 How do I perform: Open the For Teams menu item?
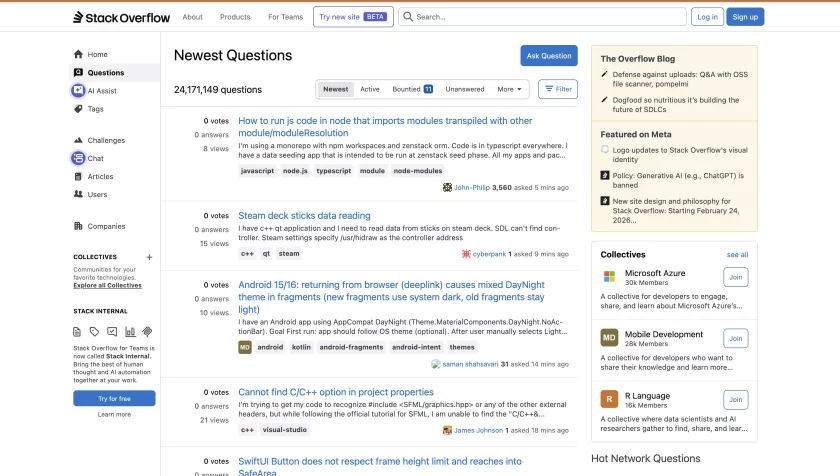[286, 17]
